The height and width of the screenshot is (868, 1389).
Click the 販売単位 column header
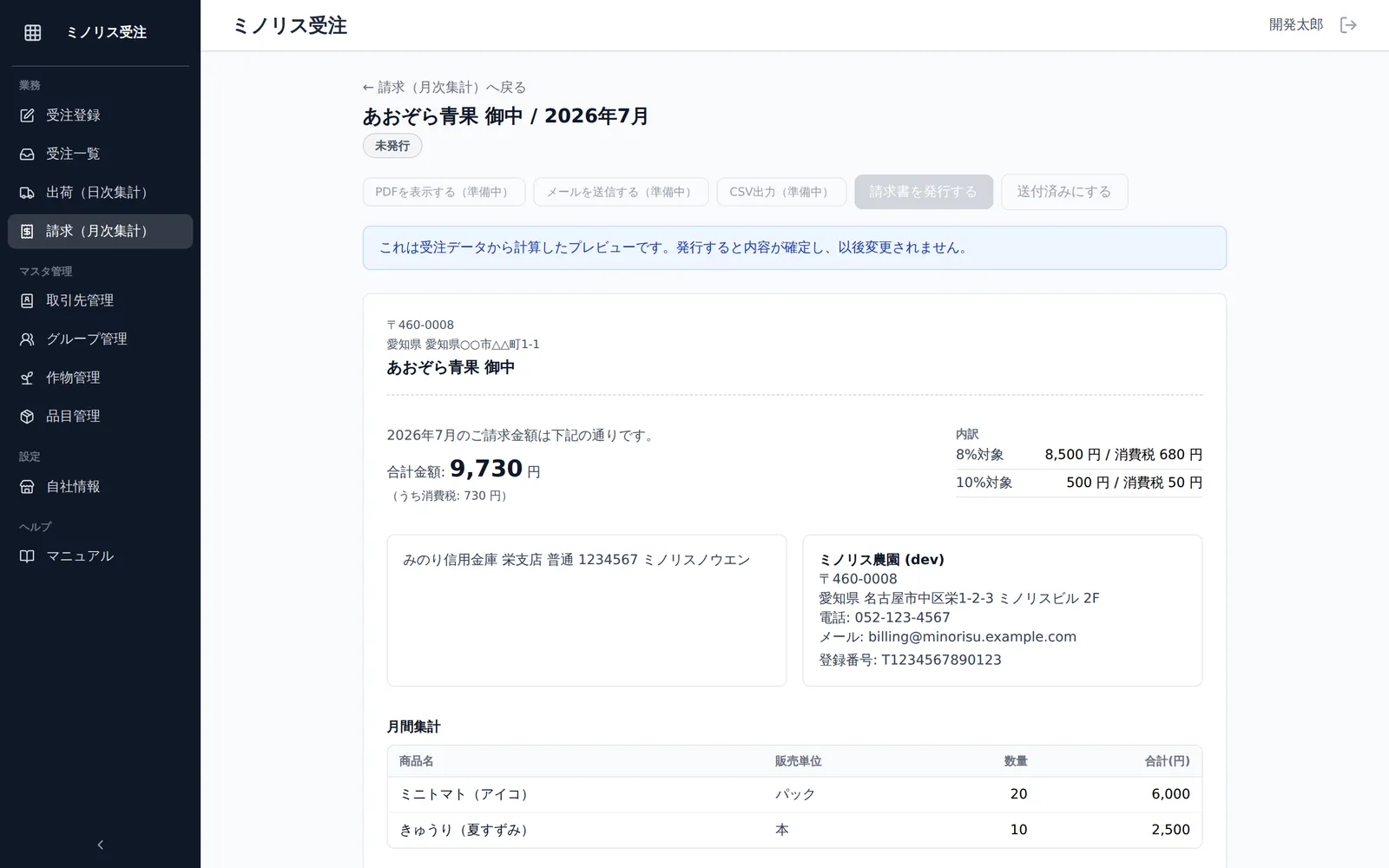(799, 761)
